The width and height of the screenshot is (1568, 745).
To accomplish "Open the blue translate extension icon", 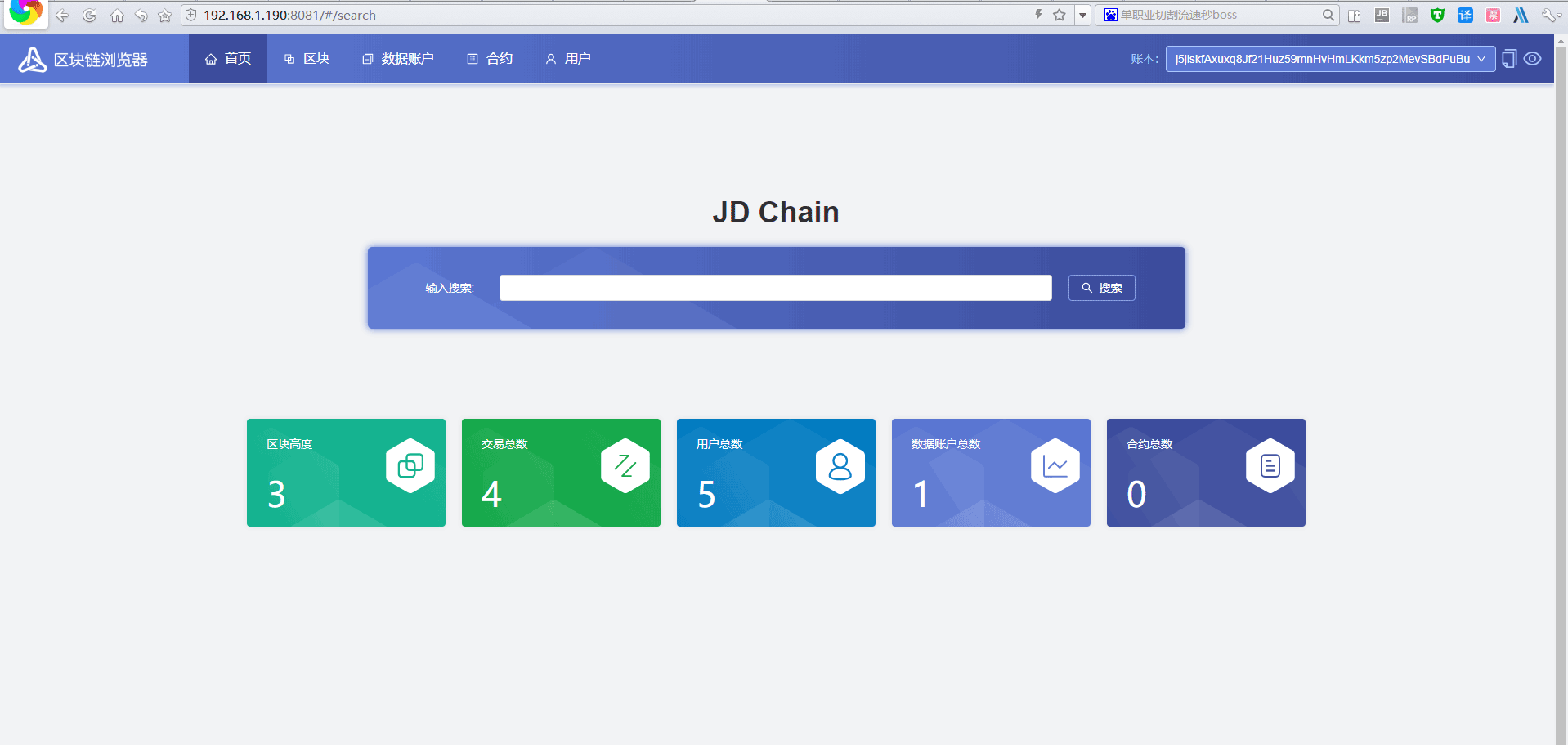I will point(1465,15).
